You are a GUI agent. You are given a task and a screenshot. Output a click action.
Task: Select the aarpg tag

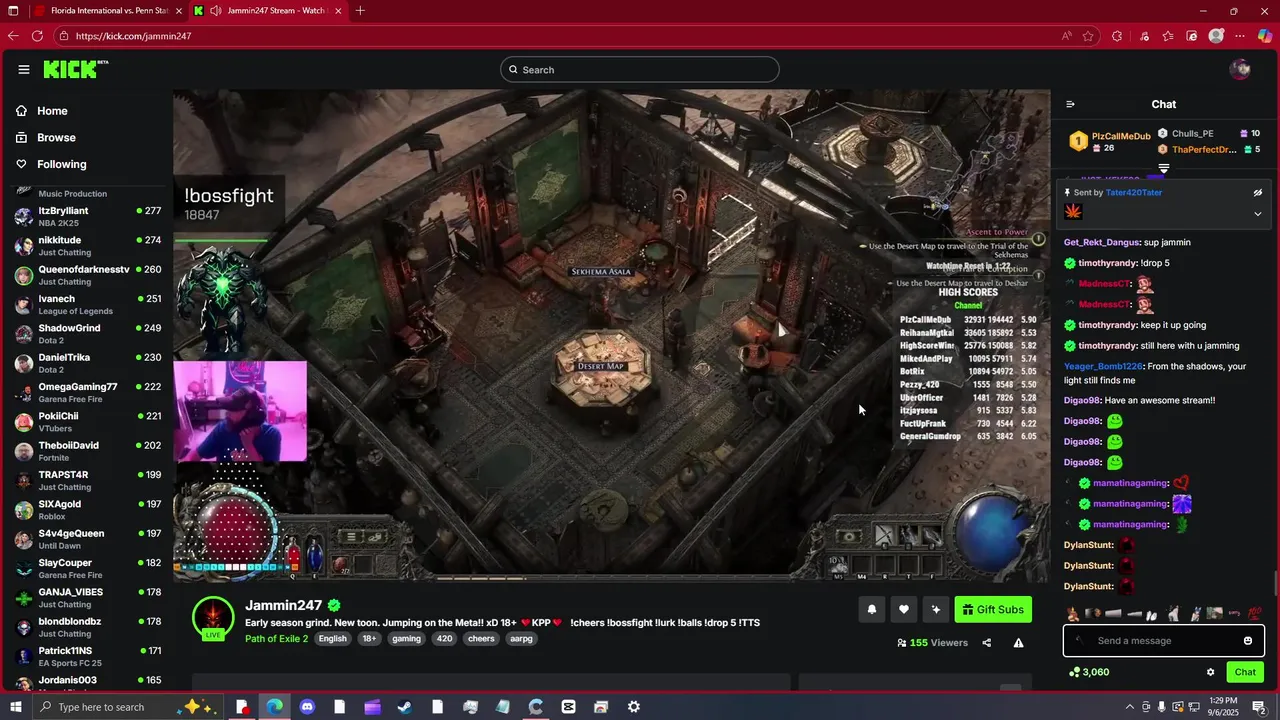point(521,639)
